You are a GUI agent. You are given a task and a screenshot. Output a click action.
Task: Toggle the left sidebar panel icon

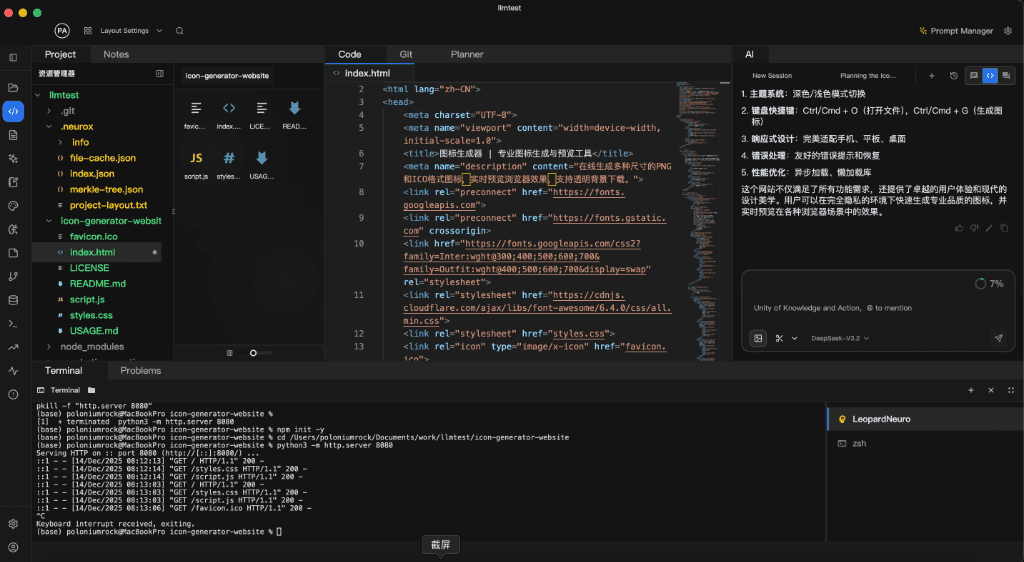pos(13,57)
